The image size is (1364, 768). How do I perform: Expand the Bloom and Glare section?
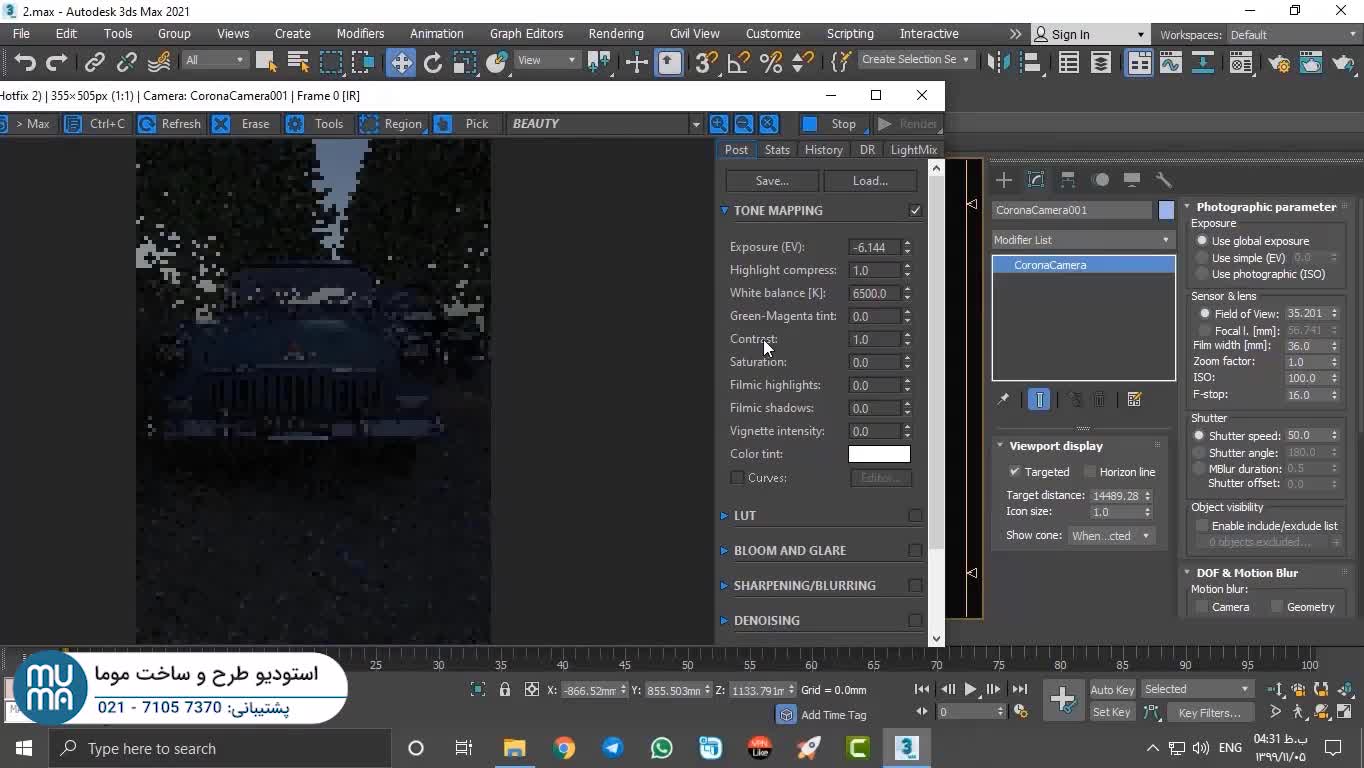(789, 550)
